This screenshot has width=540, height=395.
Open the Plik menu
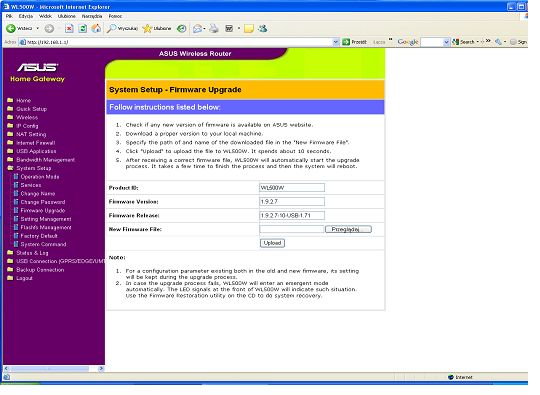[x=9, y=16]
